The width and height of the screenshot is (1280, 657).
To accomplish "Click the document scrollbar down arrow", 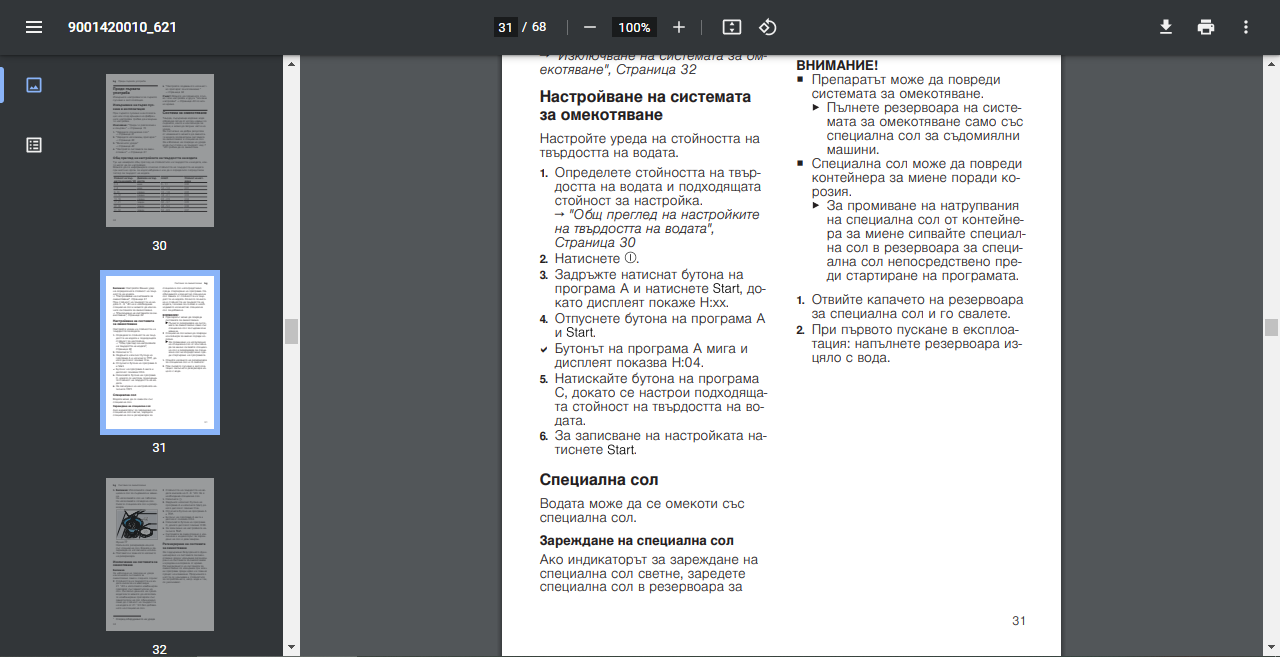I will tap(1271, 649).
